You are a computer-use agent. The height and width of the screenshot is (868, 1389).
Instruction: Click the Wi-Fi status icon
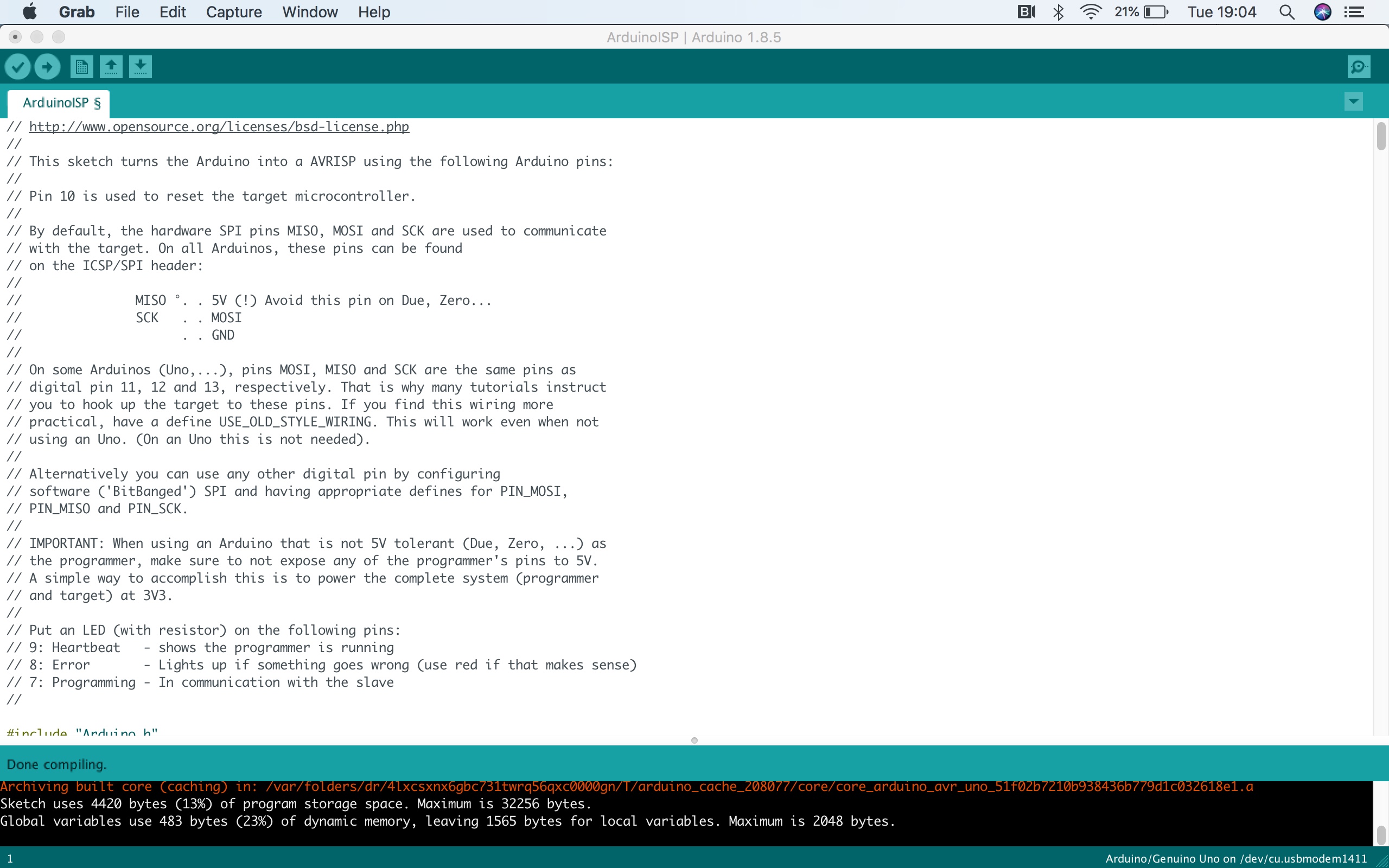(x=1091, y=12)
